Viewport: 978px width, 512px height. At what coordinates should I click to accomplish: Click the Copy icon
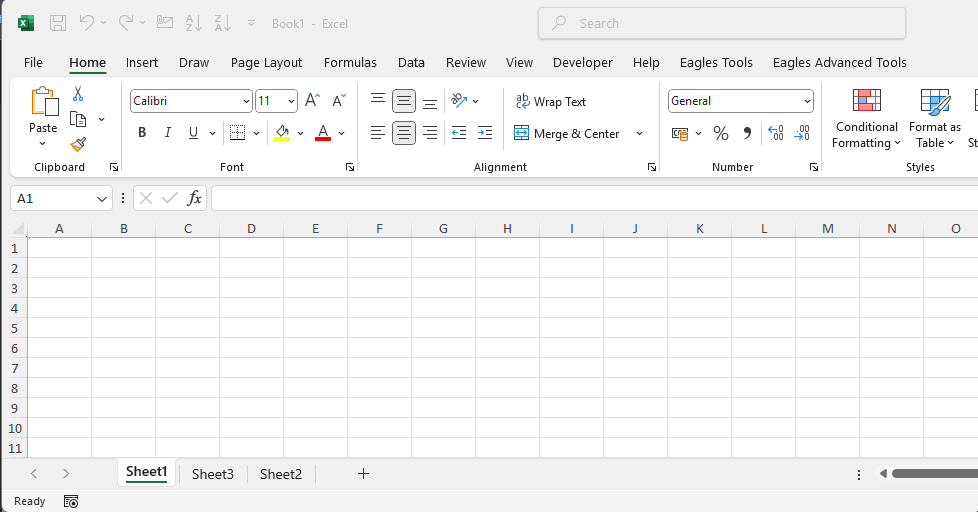pyautogui.click(x=78, y=118)
